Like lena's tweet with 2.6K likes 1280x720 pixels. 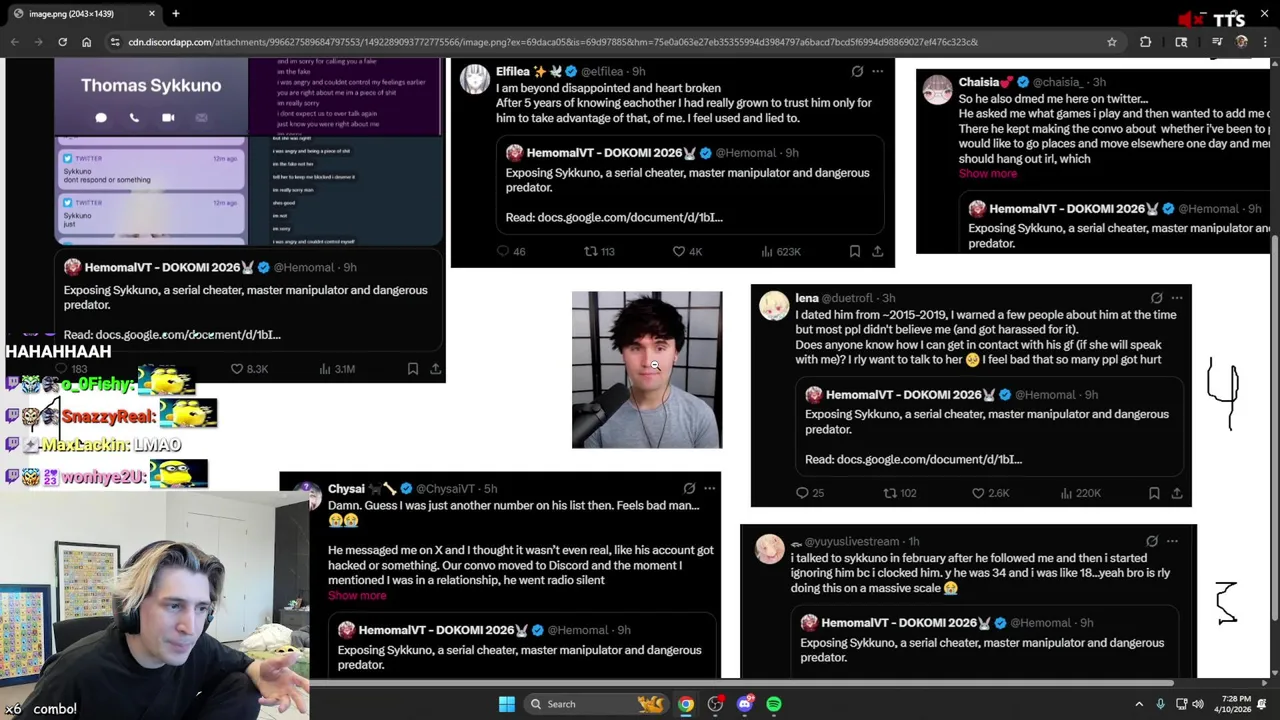pos(978,493)
